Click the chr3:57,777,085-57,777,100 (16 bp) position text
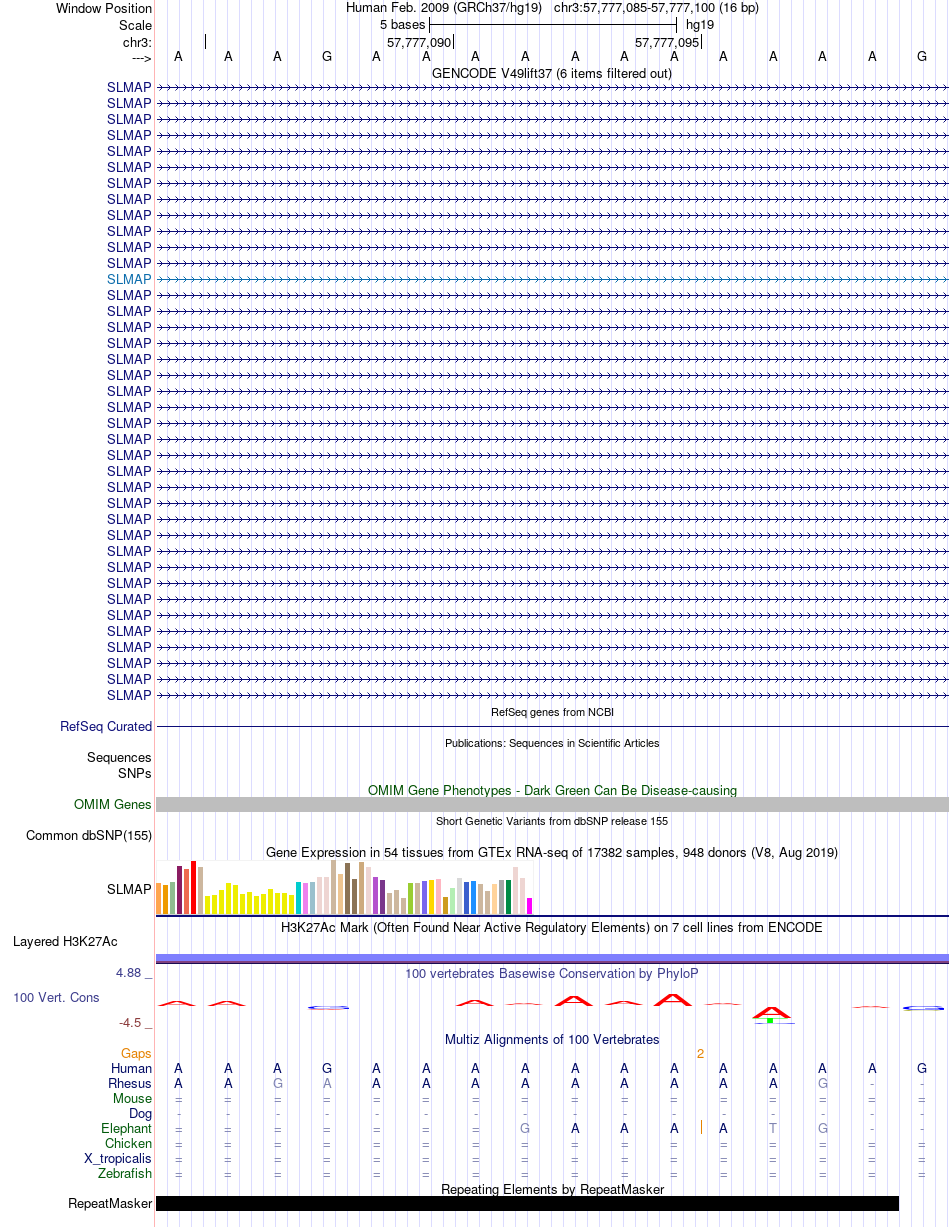 [656, 8]
